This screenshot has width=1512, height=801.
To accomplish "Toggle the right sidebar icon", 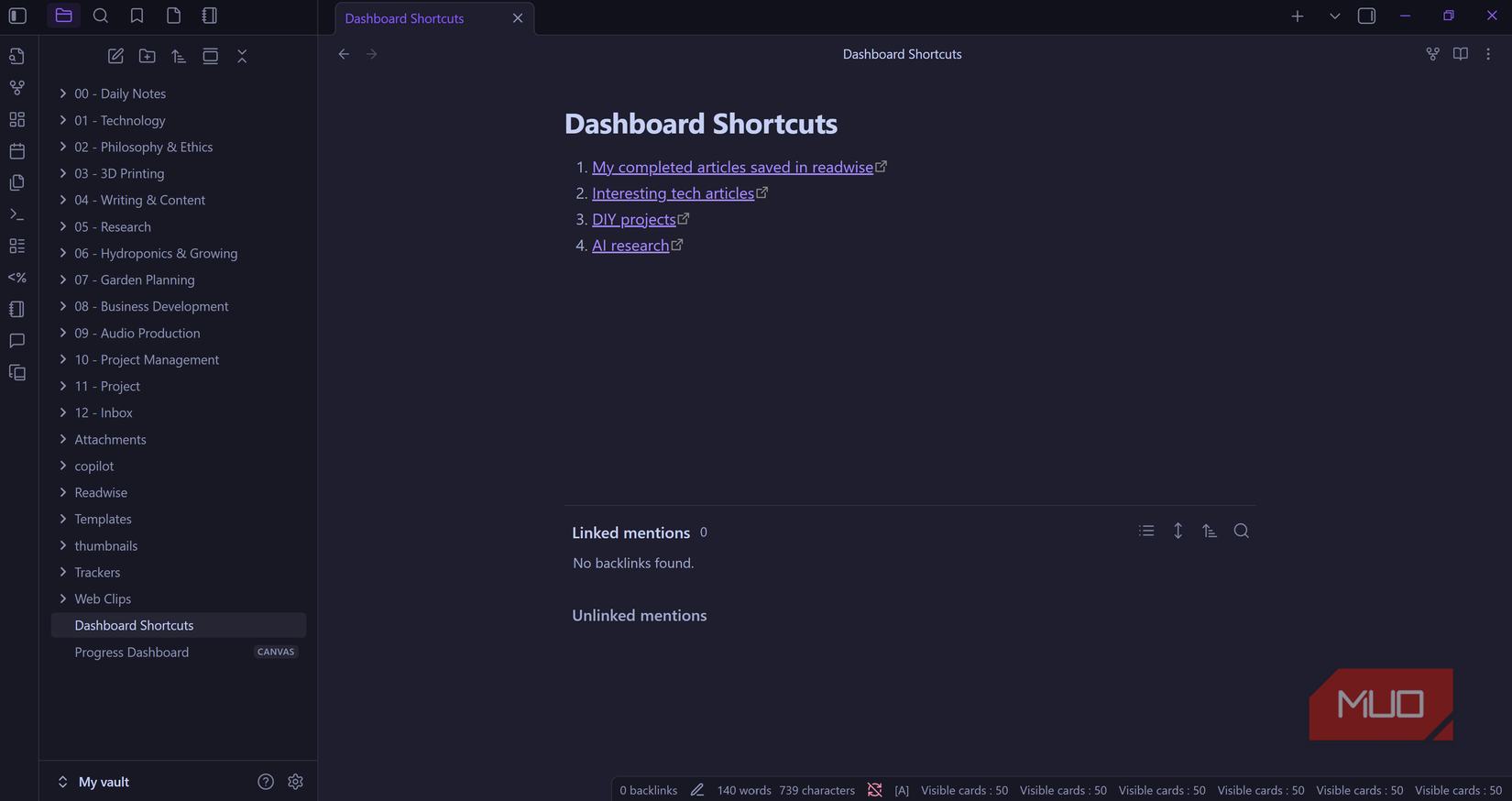I will 1366,16.
